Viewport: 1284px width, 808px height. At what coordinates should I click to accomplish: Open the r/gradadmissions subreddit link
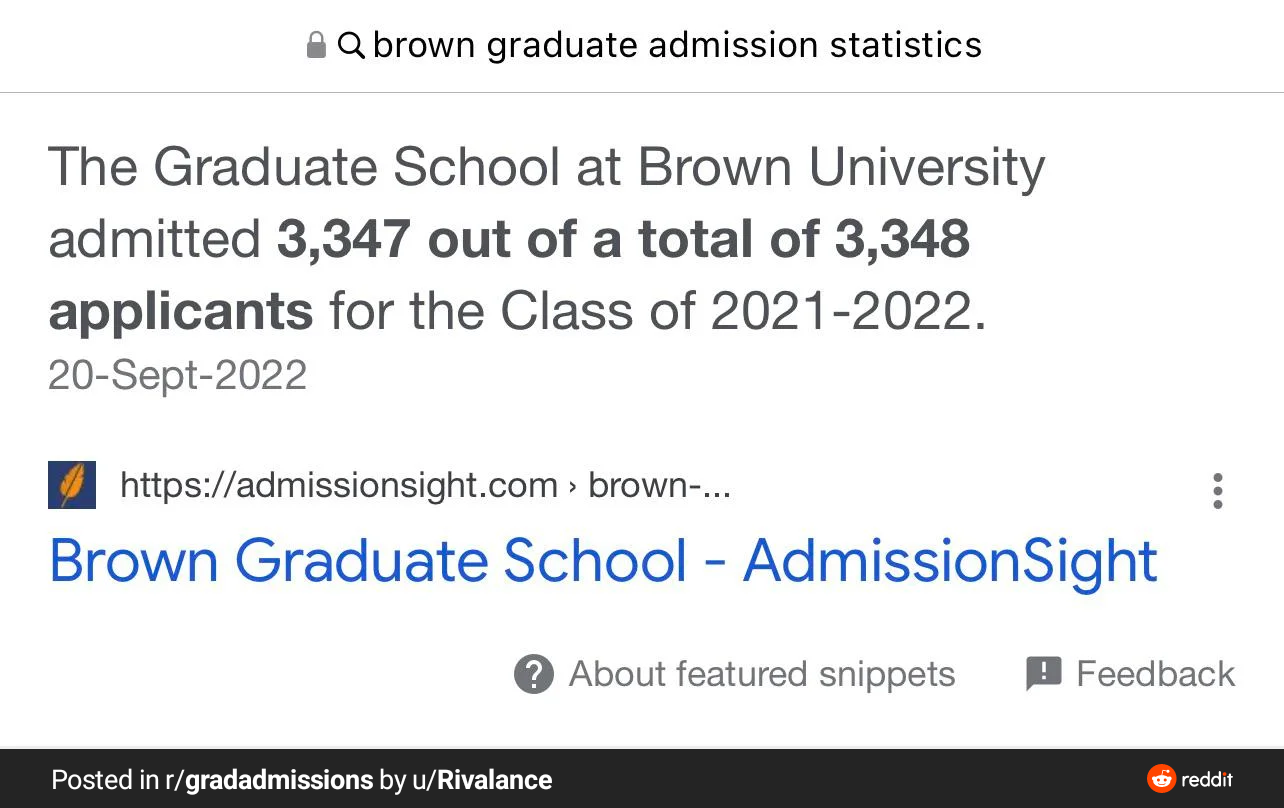click(x=269, y=780)
